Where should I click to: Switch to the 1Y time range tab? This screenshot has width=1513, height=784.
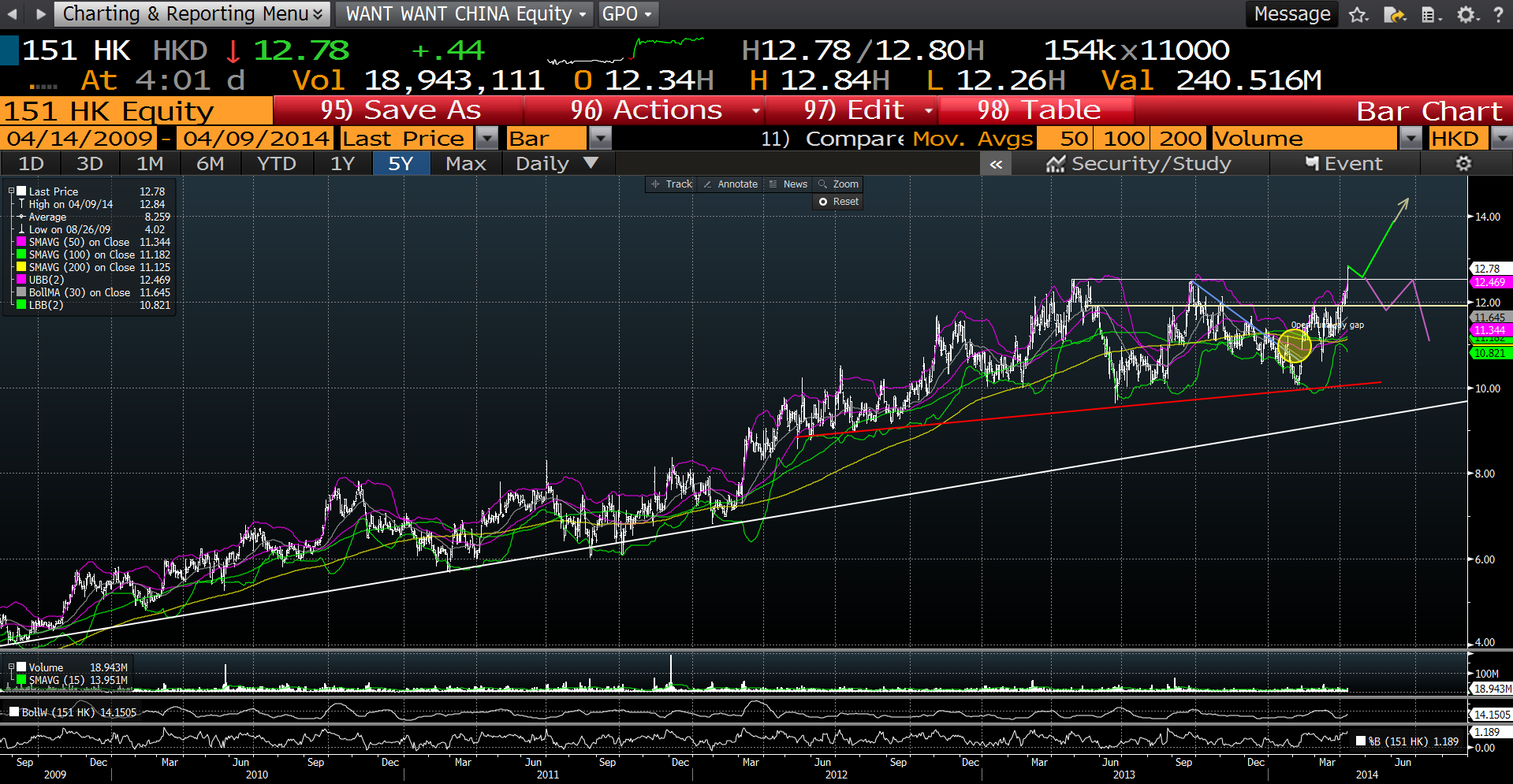coord(341,164)
